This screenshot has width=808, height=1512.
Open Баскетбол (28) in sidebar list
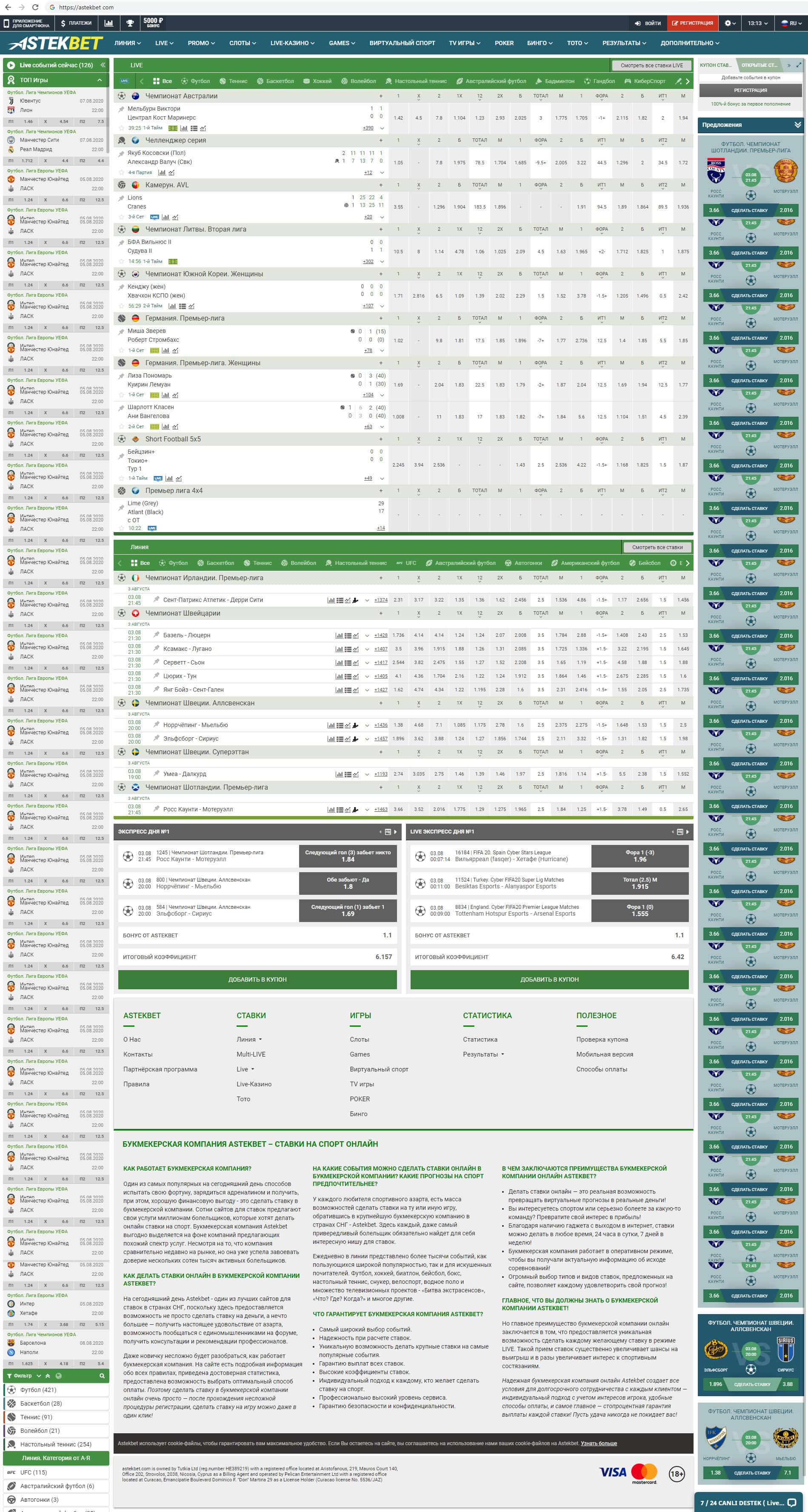(56, 1403)
